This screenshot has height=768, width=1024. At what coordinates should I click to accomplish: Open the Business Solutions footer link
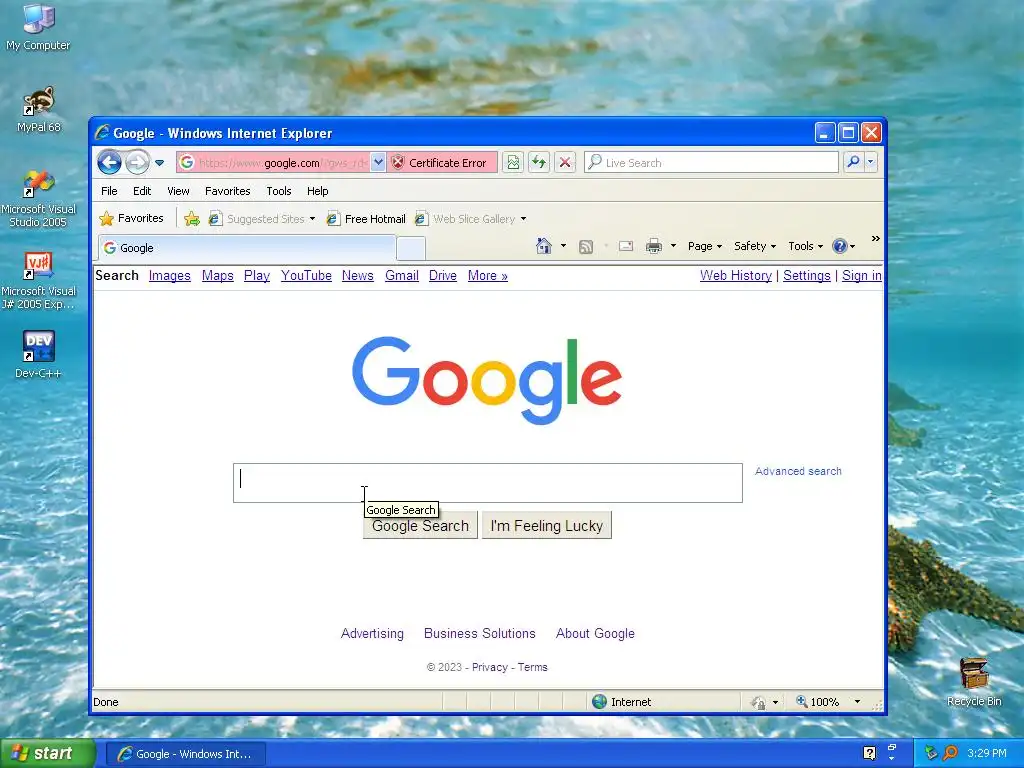coord(479,633)
